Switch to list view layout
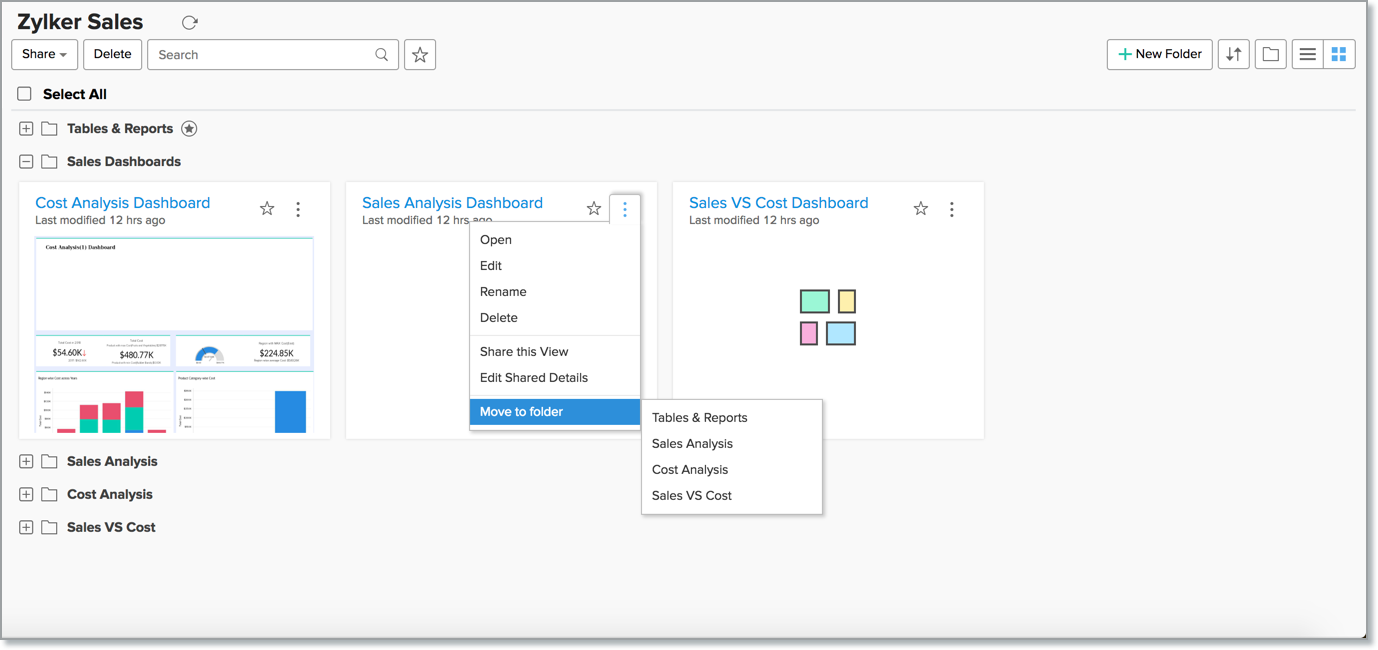The width and height of the screenshot is (1378, 650). pyautogui.click(x=1307, y=55)
